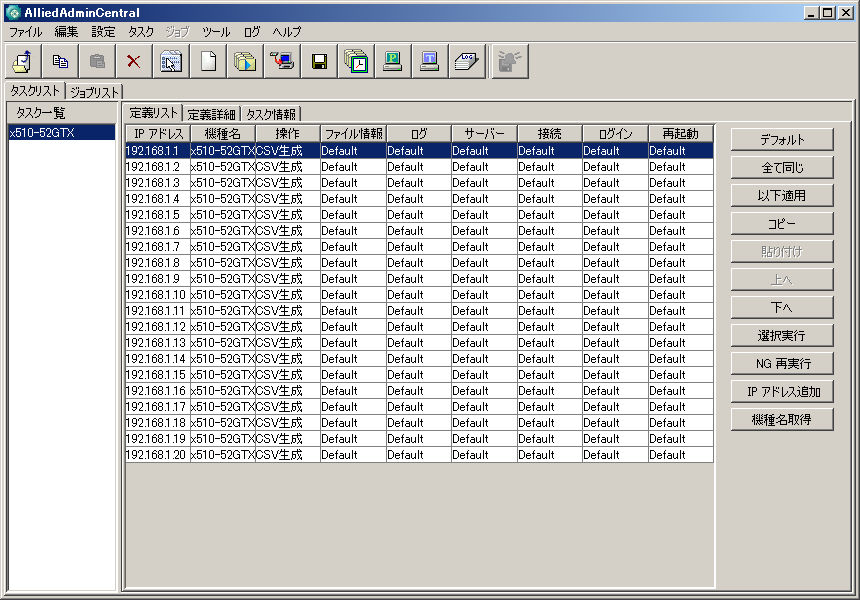This screenshot has height=600, width=860.
Task: Click the サーバー column header
Action: tap(484, 134)
